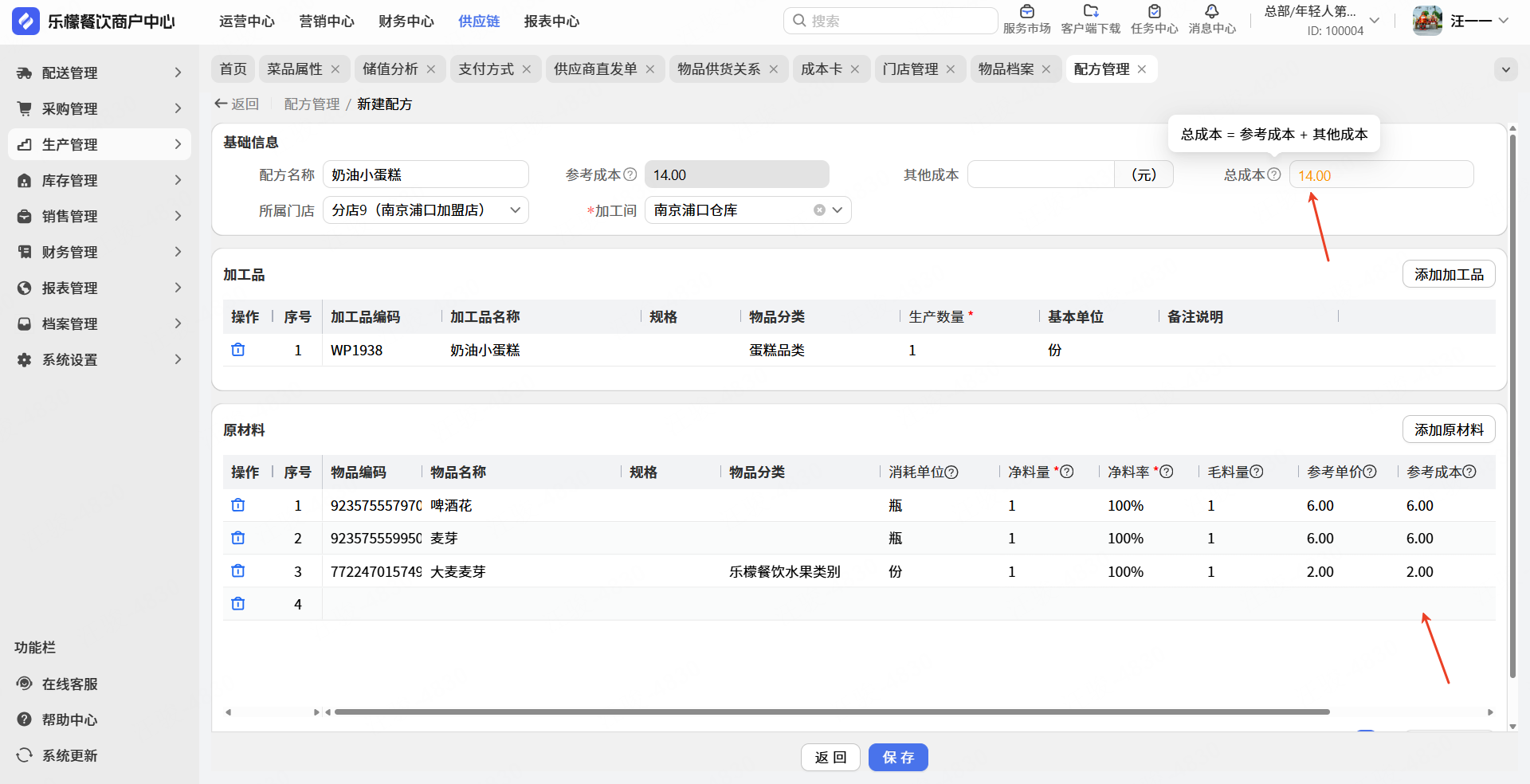Click the 保存 button

click(897, 757)
